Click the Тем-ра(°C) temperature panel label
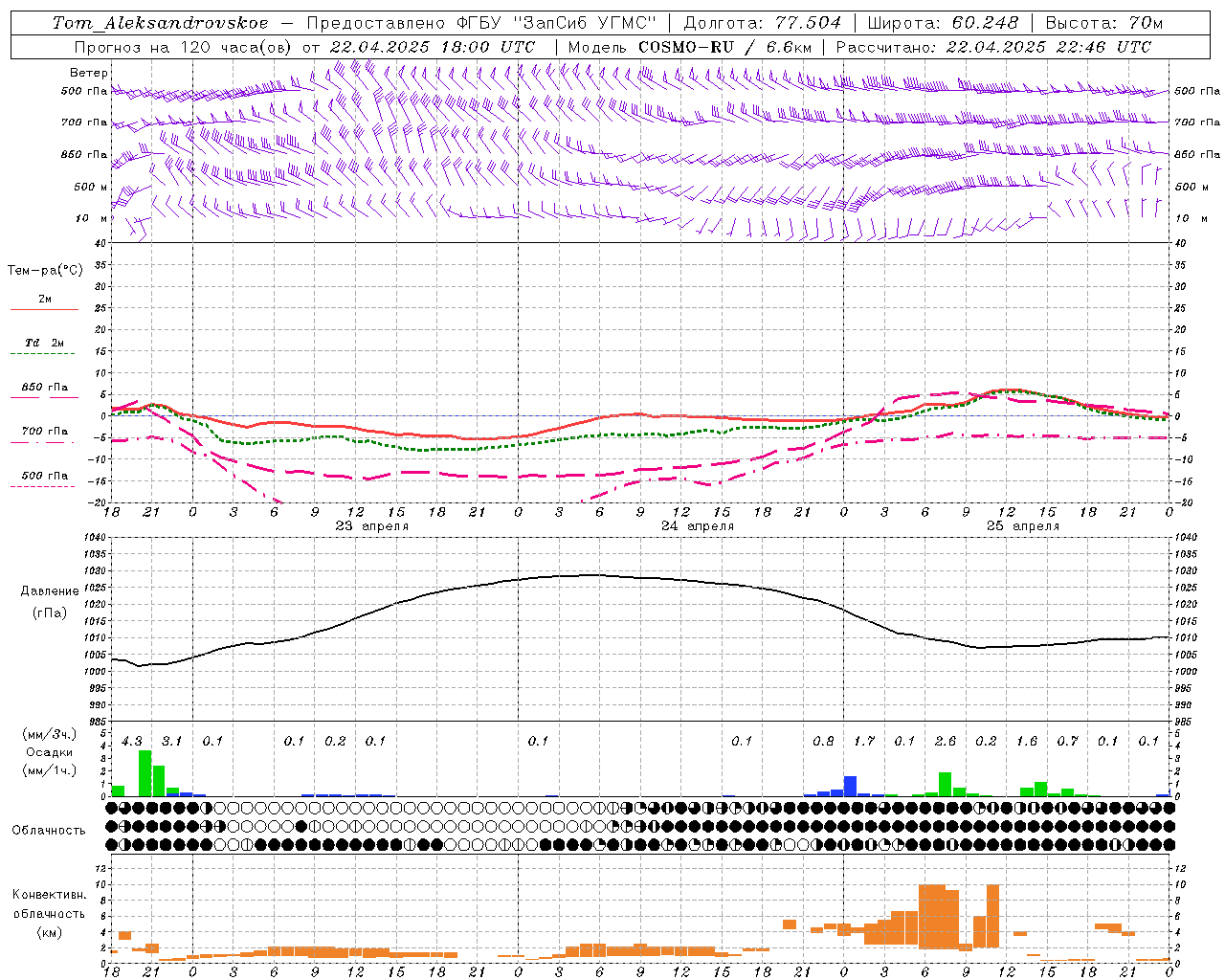The height and width of the screenshot is (980, 1225). pyautogui.click(x=45, y=271)
